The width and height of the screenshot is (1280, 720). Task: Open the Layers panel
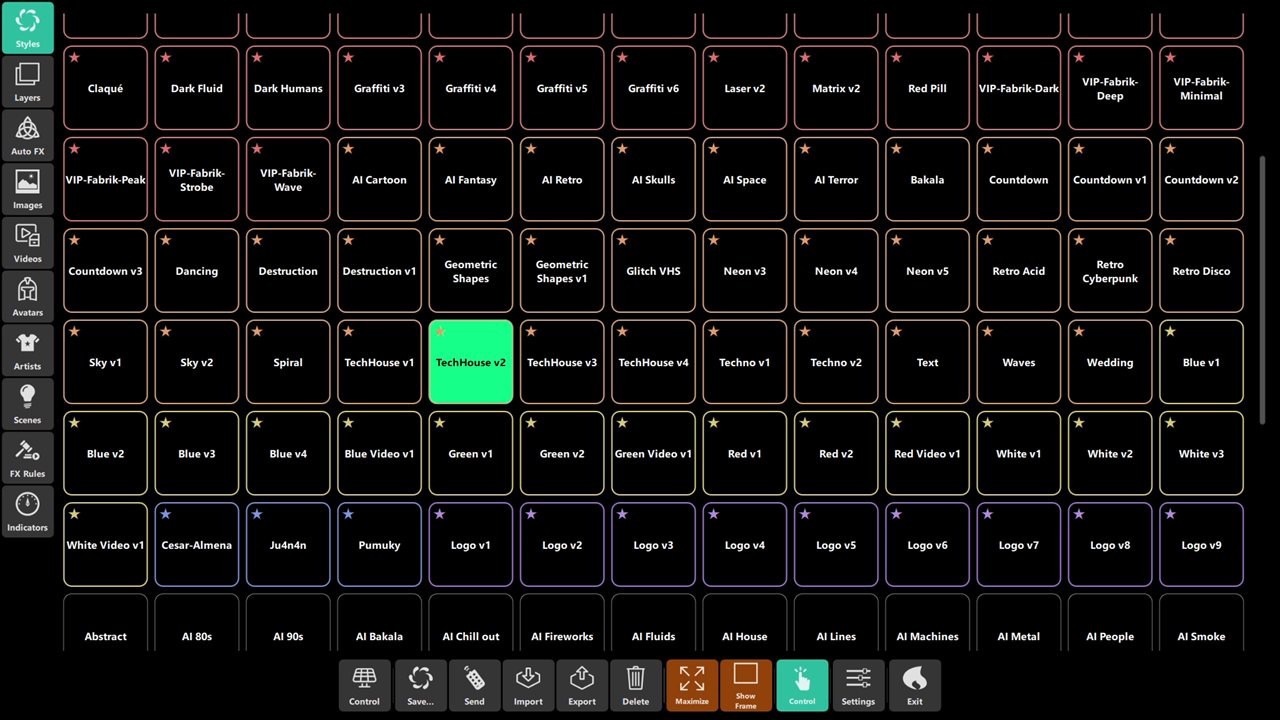(x=27, y=82)
